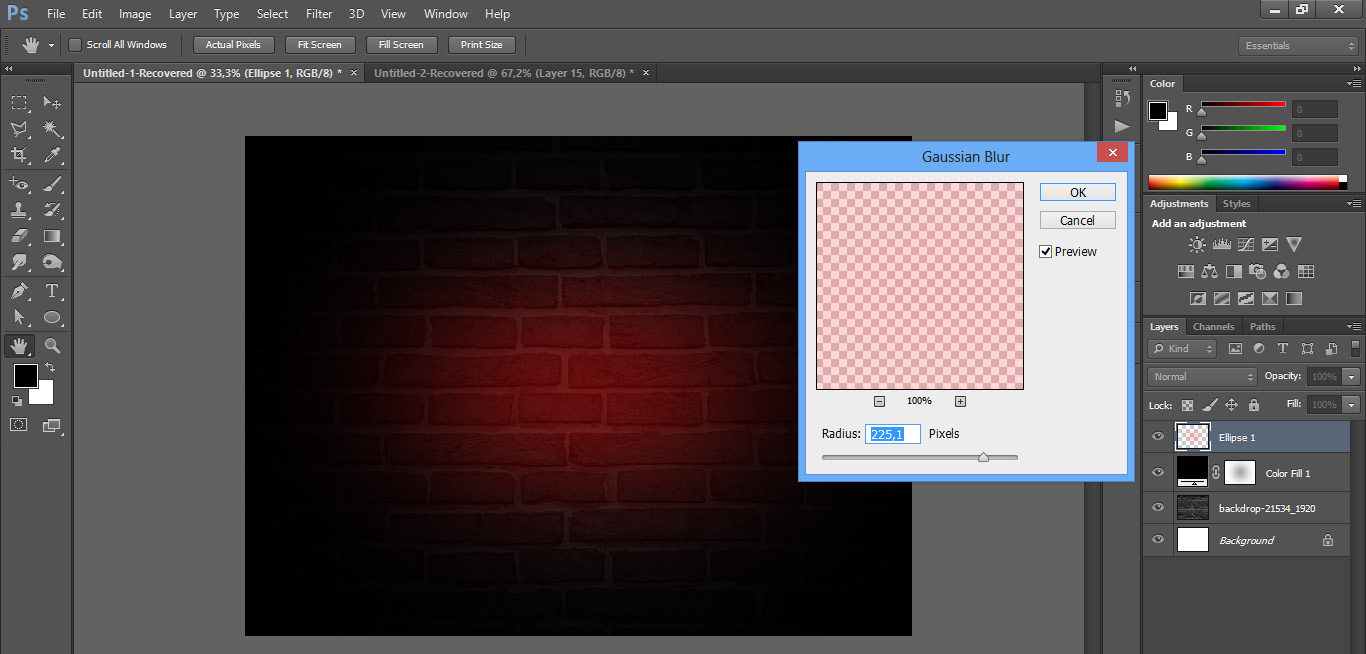Select the Pen tool
The image size is (1366, 654).
[x=19, y=291]
